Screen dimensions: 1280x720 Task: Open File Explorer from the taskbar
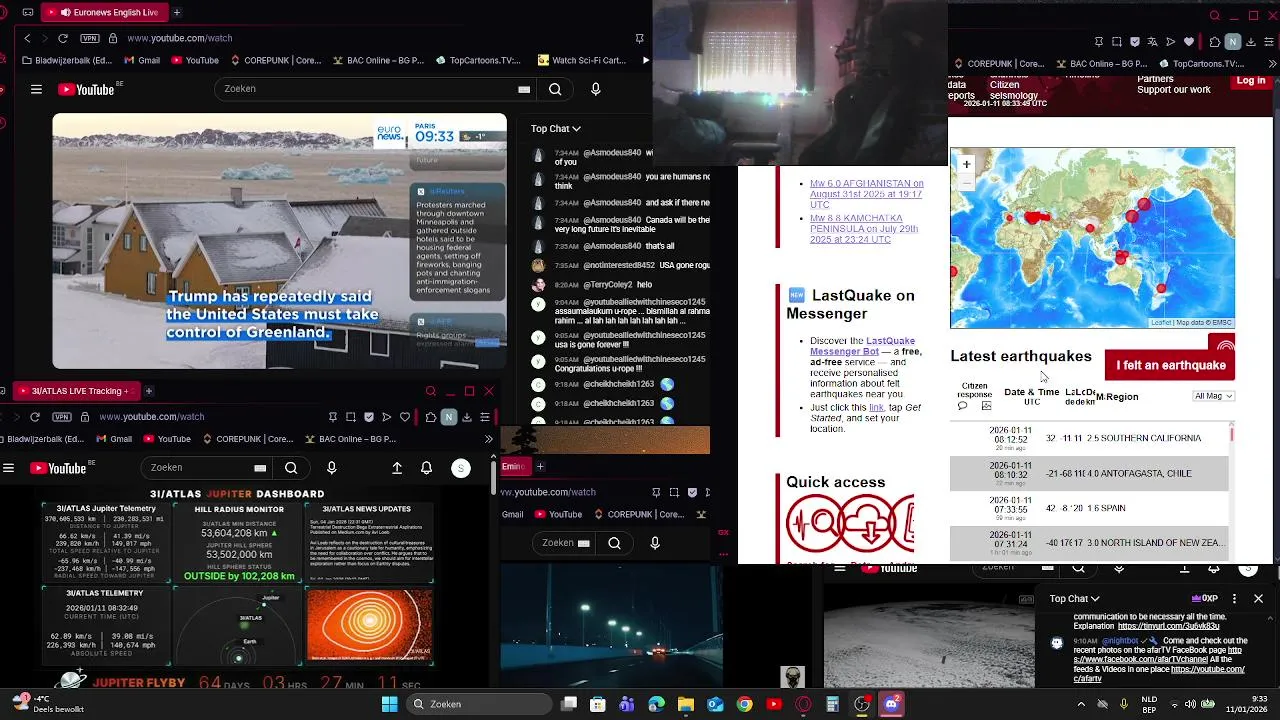coord(685,704)
